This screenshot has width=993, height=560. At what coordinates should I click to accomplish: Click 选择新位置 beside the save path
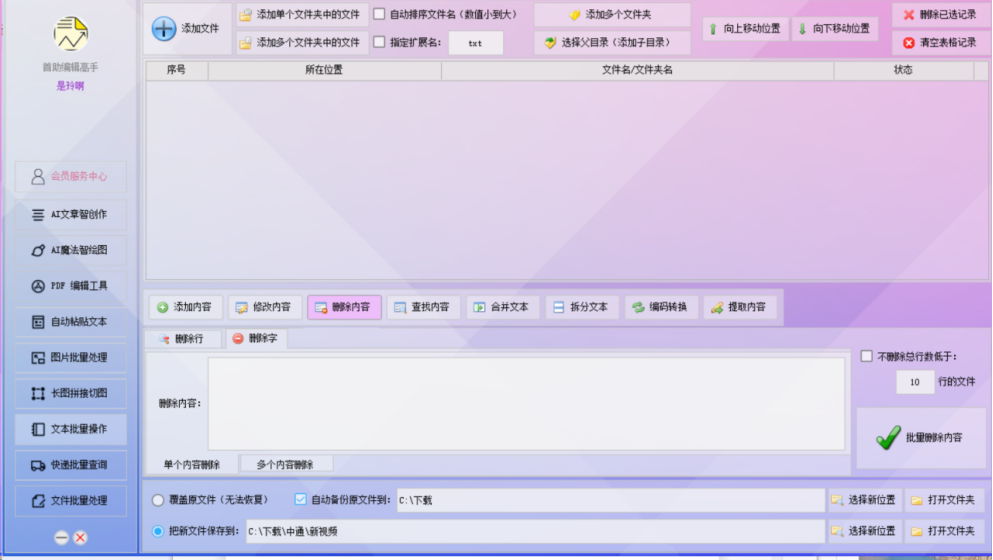pos(865,531)
